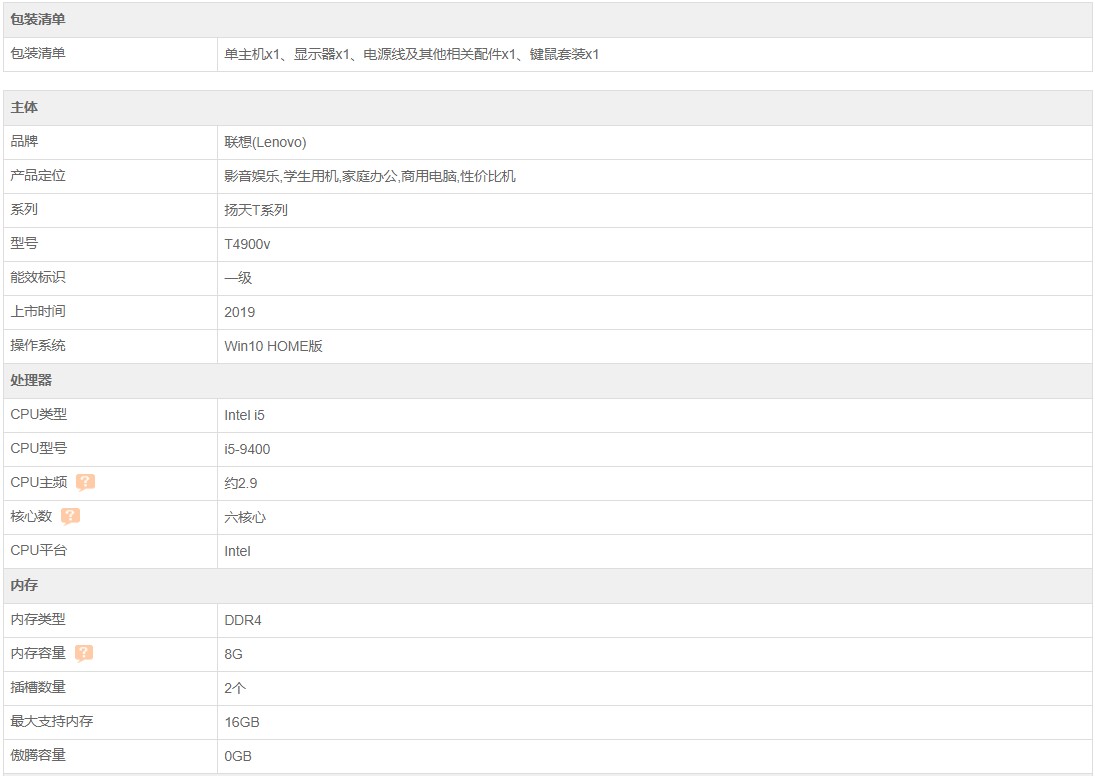The height and width of the screenshot is (776, 1095).
Task: Click the Win10 HOME版 operating system value
Action: (273, 346)
